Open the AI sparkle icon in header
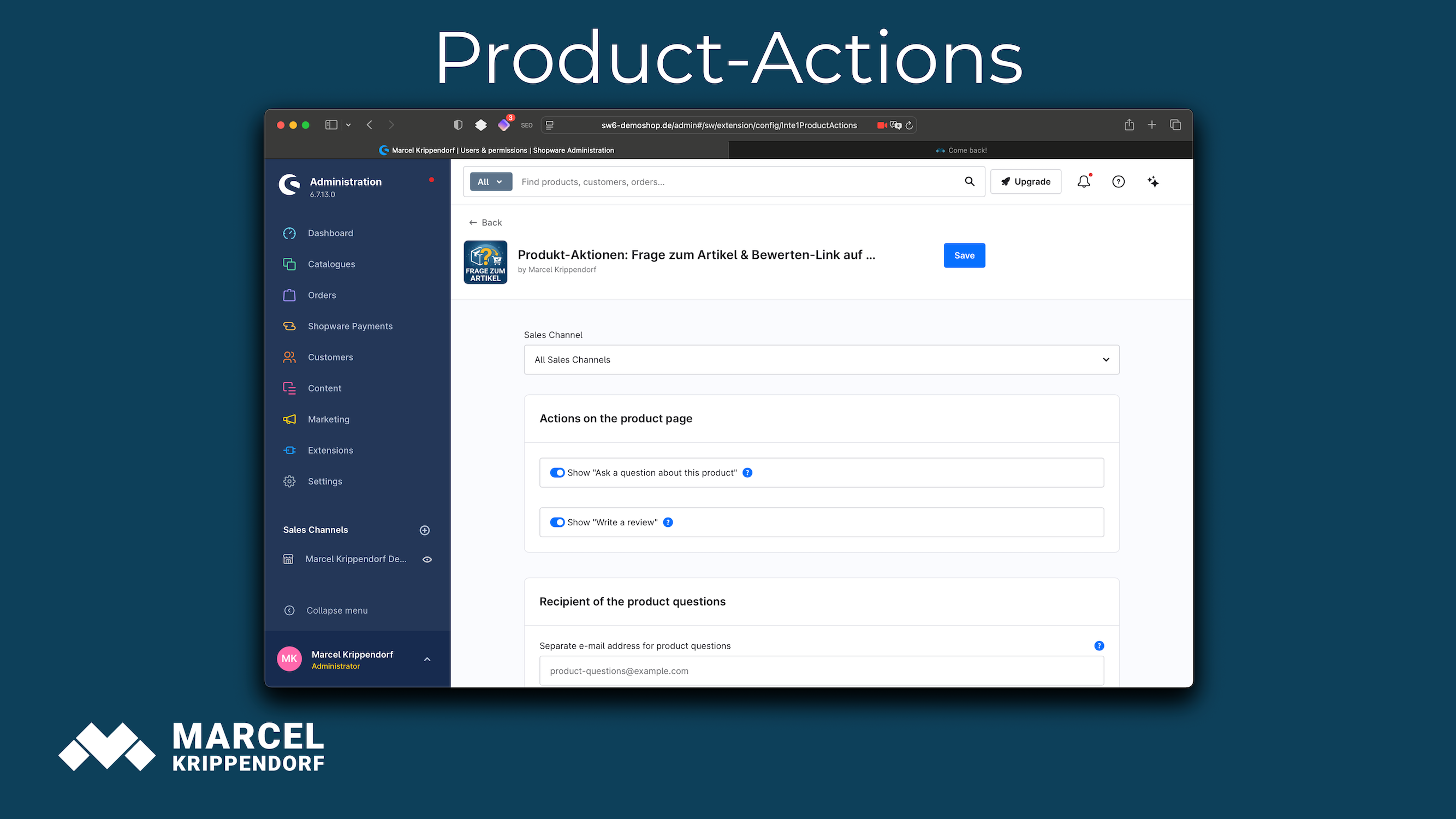The image size is (1456, 819). pyautogui.click(x=1153, y=181)
